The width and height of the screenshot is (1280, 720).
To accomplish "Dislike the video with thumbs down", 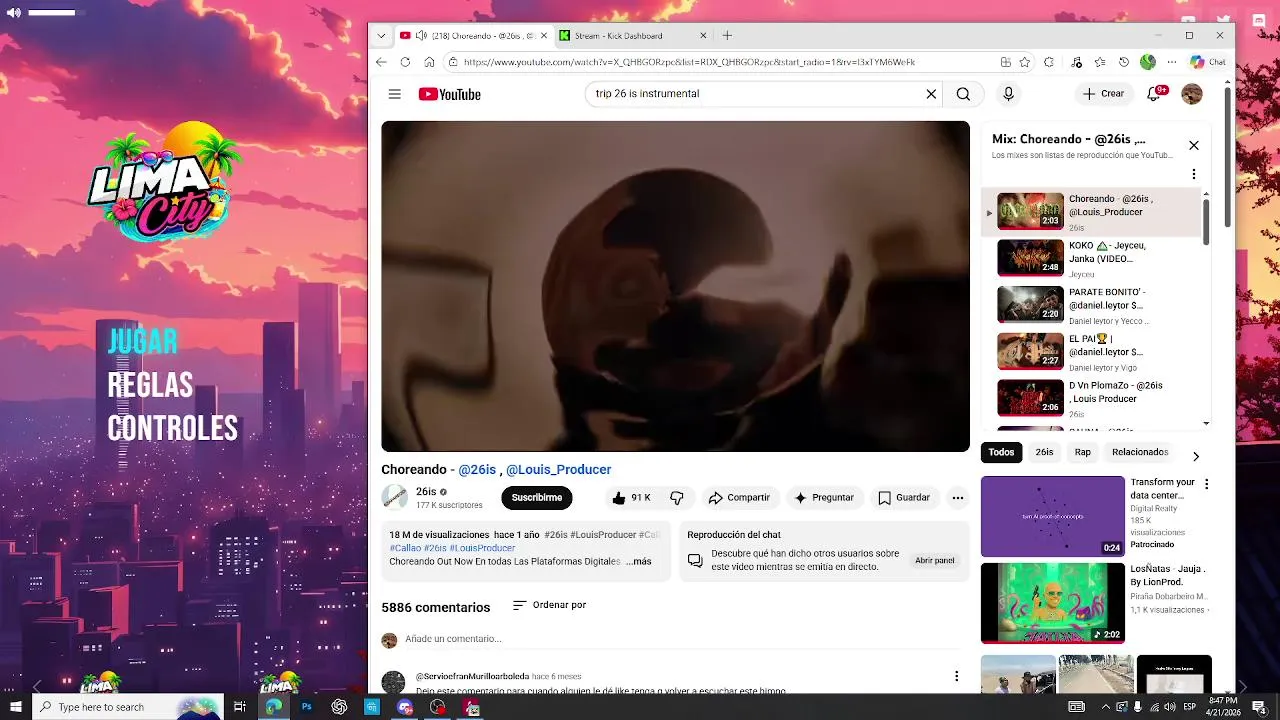I will [x=677, y=497].
